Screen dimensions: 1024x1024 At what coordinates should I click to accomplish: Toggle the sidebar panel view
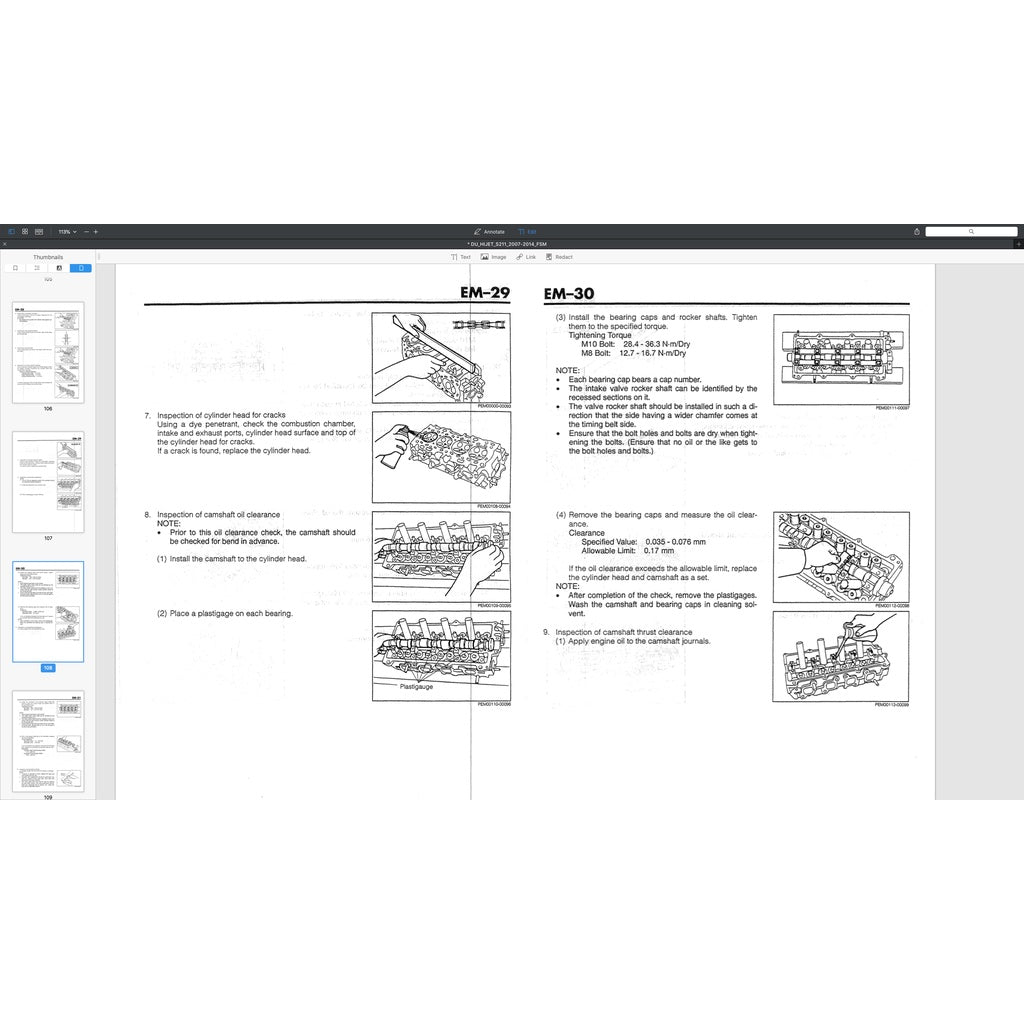[12, 231]
